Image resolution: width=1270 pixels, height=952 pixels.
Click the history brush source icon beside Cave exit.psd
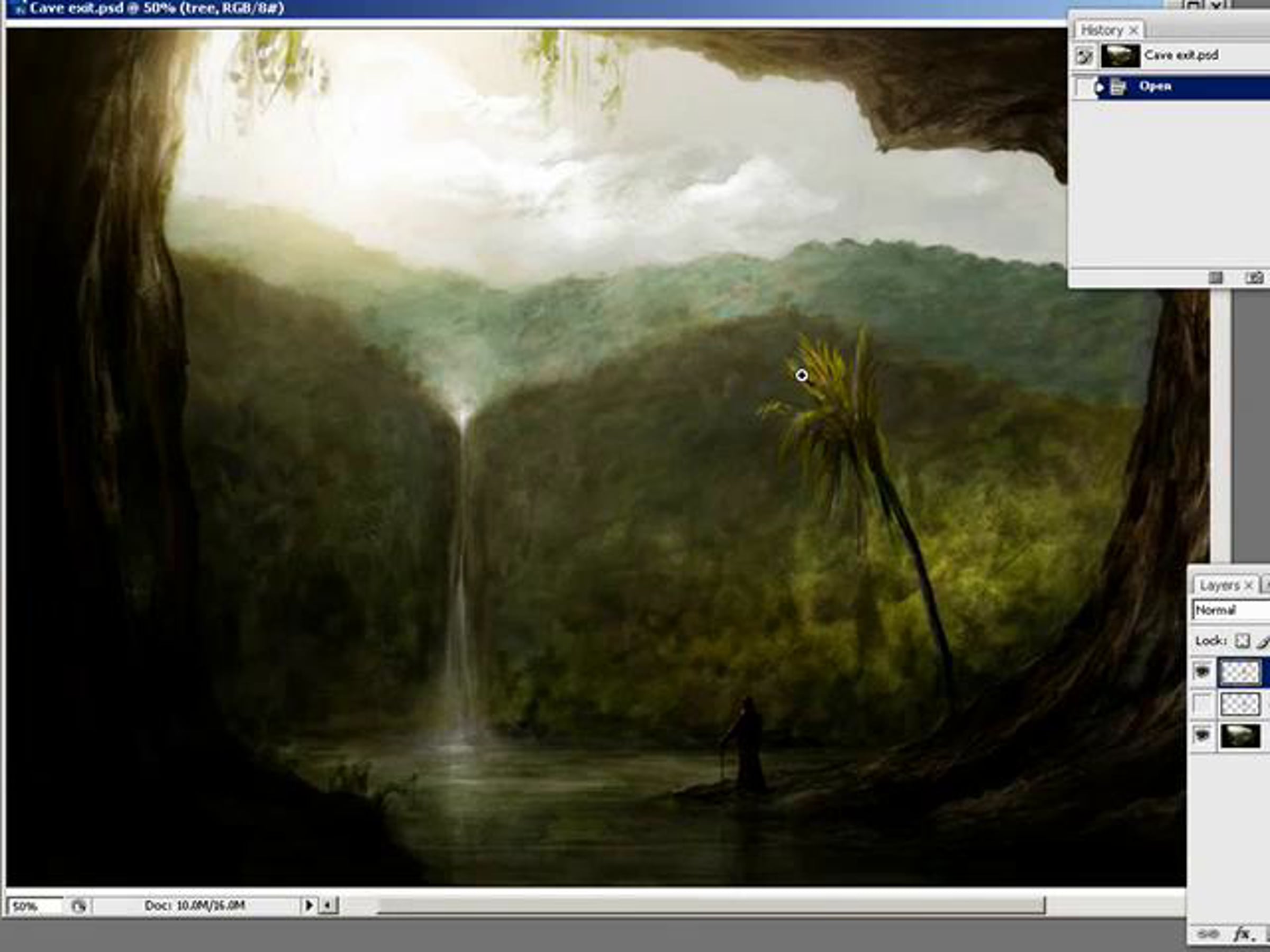1084,56
